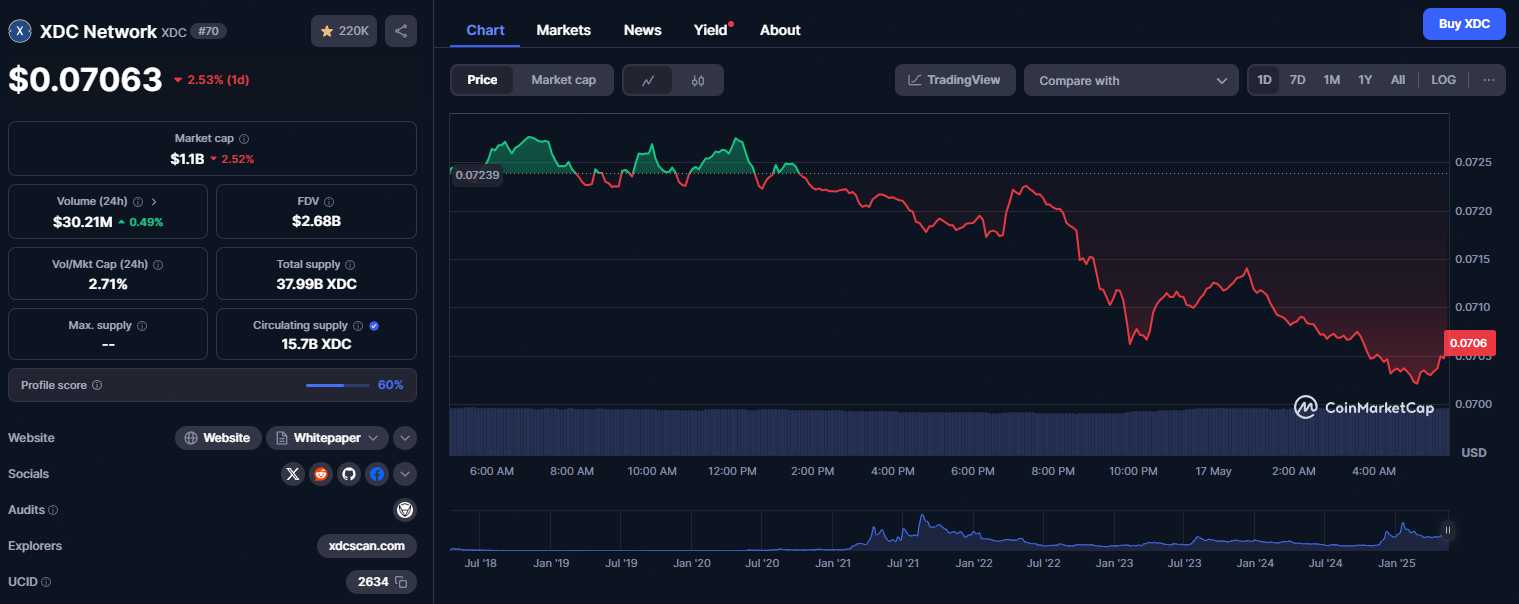Viewport: 1519px width, 604px height.
Task: Click the 0.0706 current price label
Action: [1470, 343]
